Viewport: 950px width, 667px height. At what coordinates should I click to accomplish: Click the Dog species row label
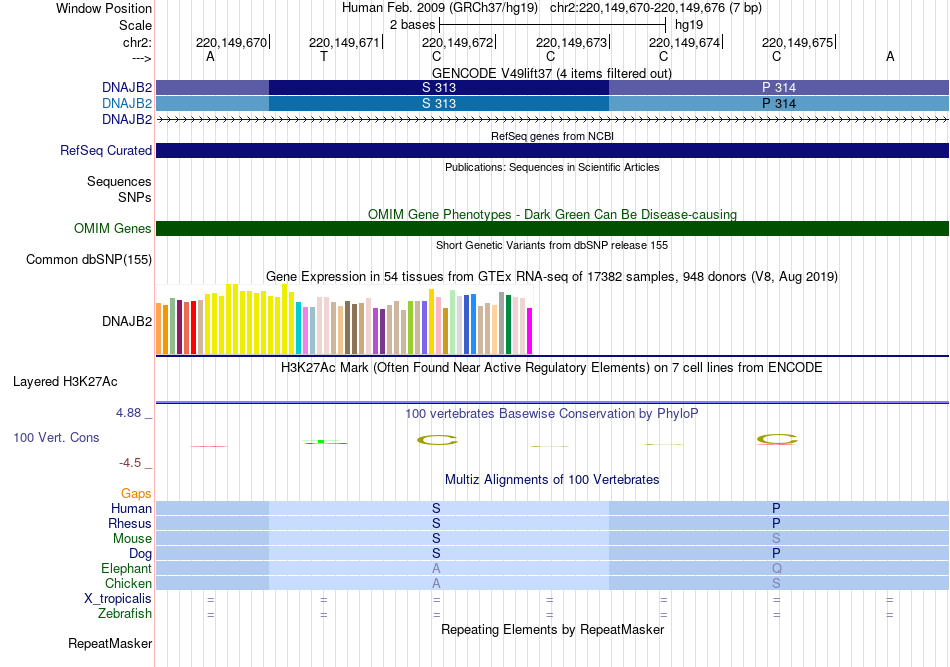[x=140, y=553]
